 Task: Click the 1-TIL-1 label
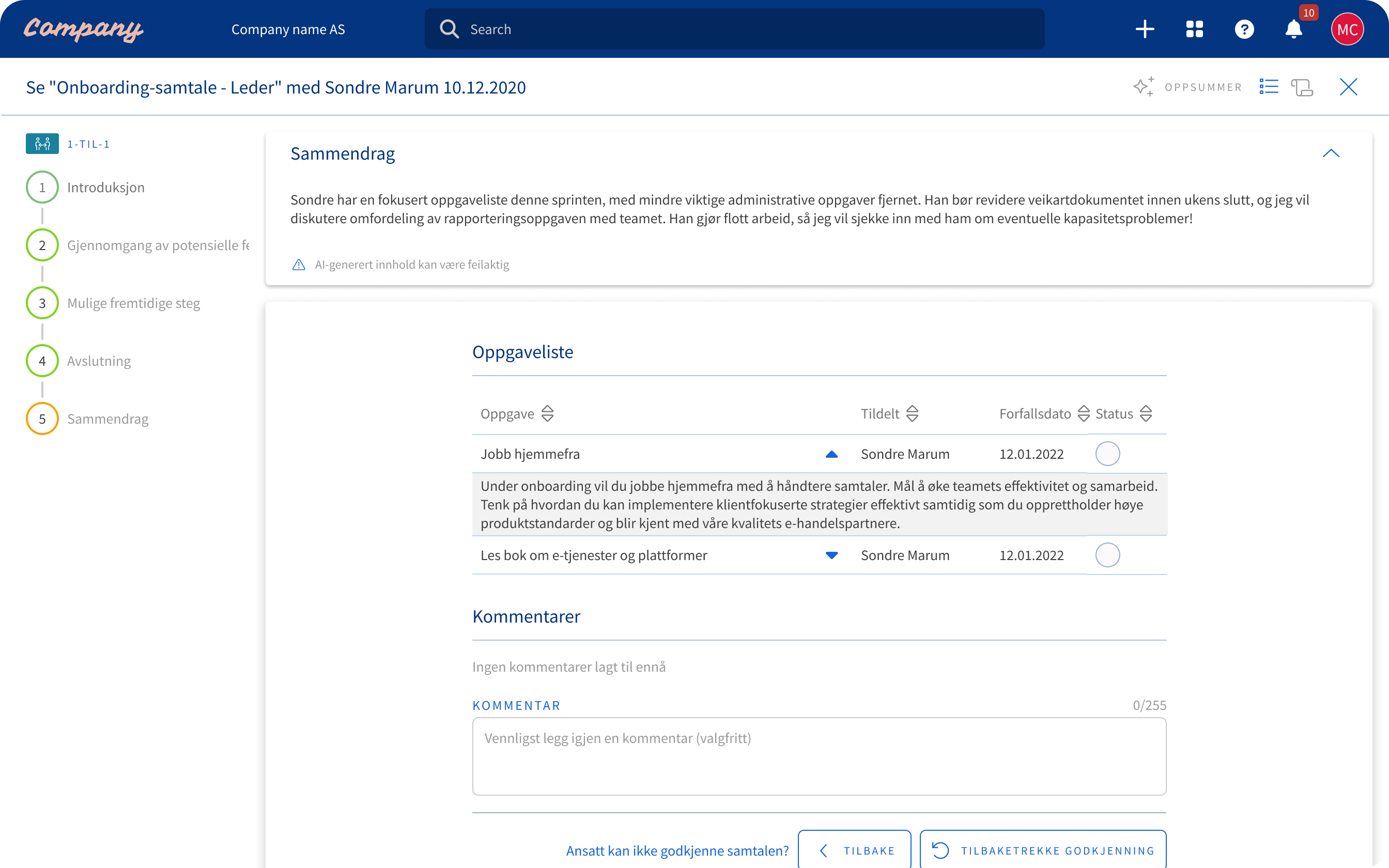(x=88, y=144)
